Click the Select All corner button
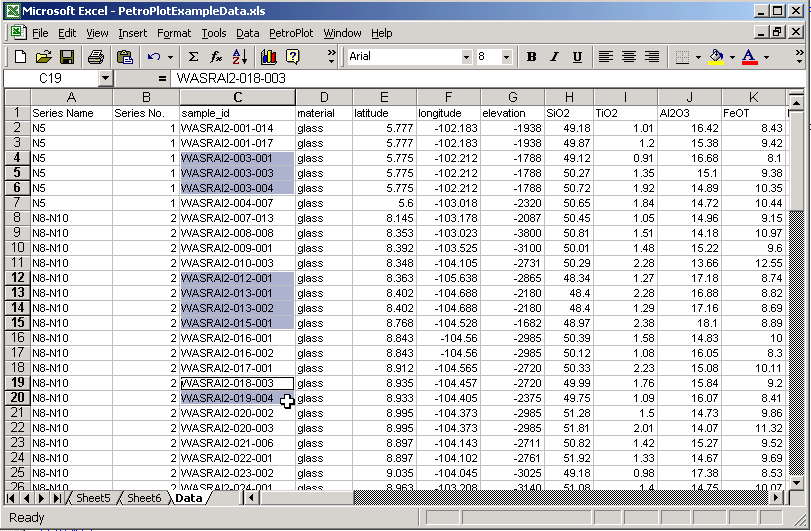Image resolution: width=811 pixels, height=531 pixels. [17, 97]
